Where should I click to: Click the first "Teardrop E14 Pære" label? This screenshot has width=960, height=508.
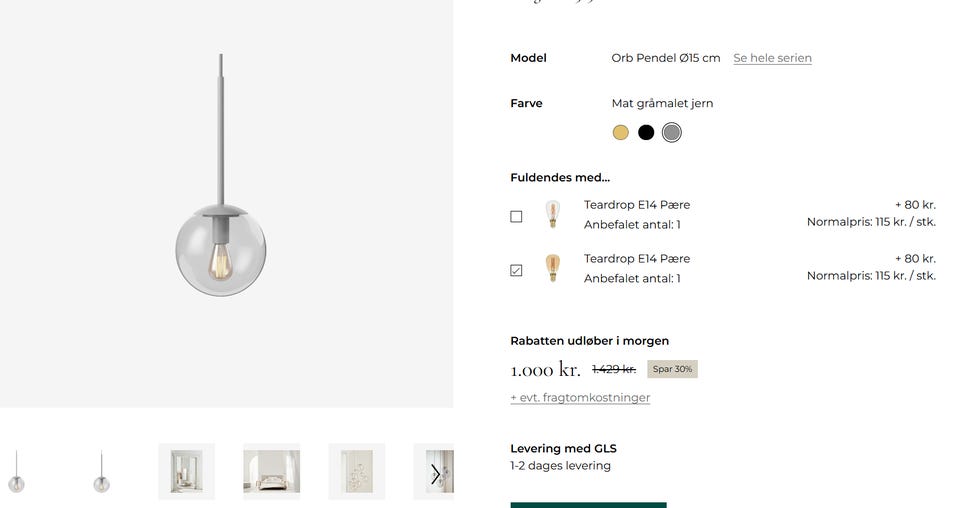coord(637,205)
